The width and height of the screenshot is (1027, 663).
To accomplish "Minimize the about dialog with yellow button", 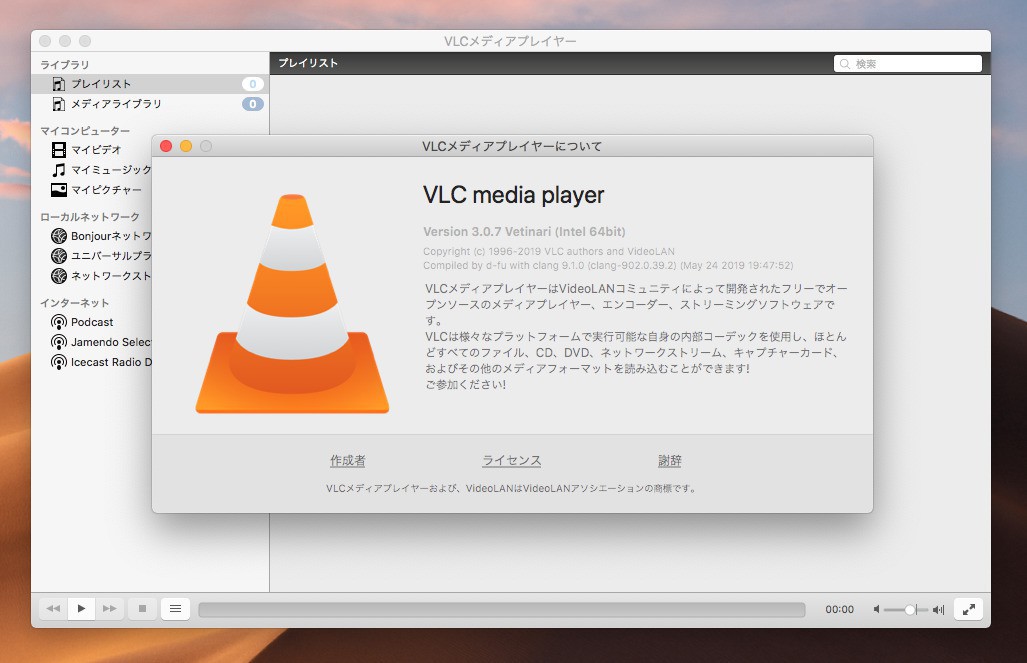I will tap(186, 146).
